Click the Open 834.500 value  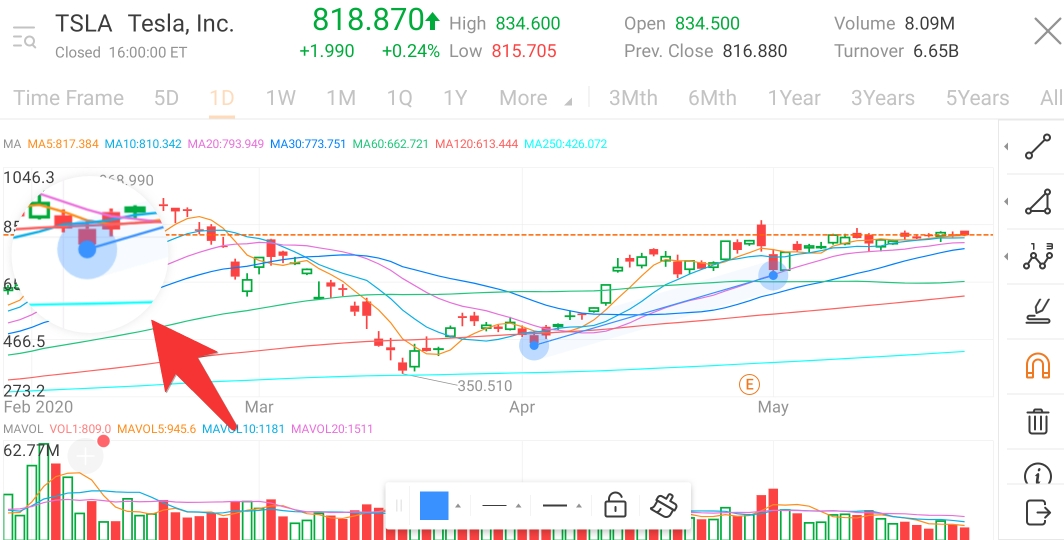coord(707,24)
